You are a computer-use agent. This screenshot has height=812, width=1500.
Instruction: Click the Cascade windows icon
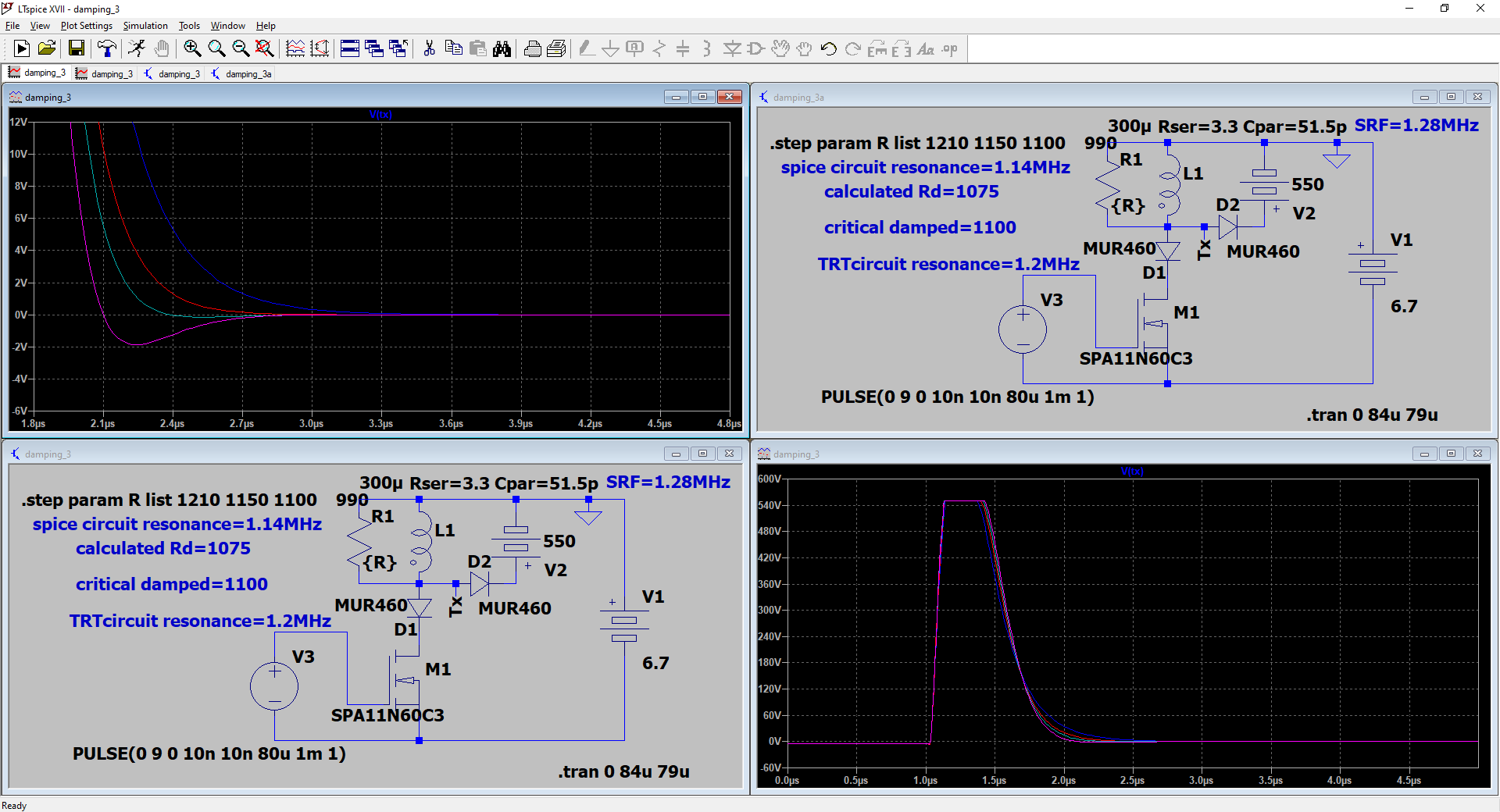coord(374,49)
